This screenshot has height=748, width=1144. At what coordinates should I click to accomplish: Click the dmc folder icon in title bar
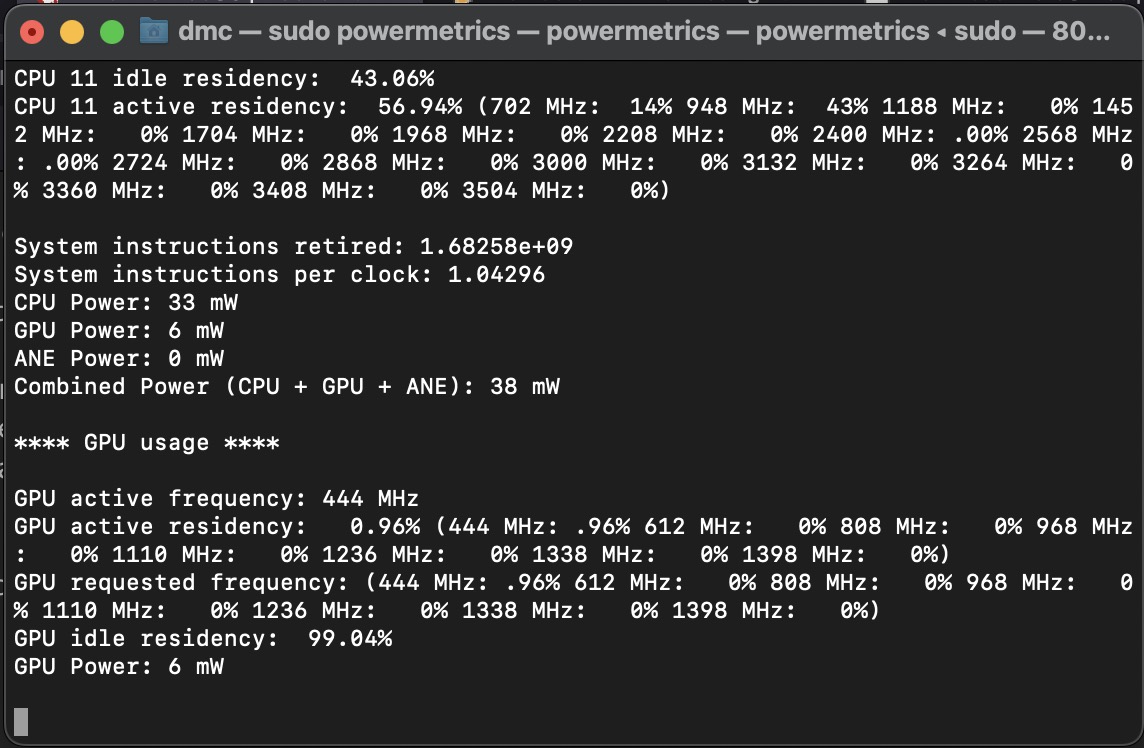point(153,31)
